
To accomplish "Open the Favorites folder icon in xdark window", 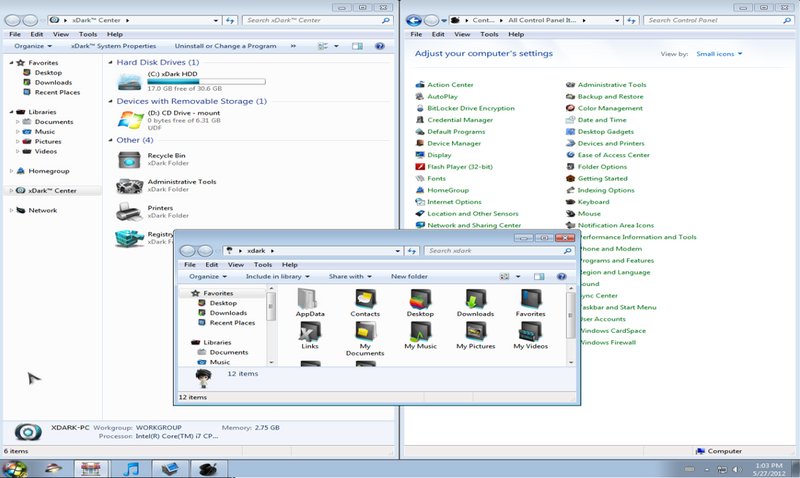I will click(x=530, y=298).
